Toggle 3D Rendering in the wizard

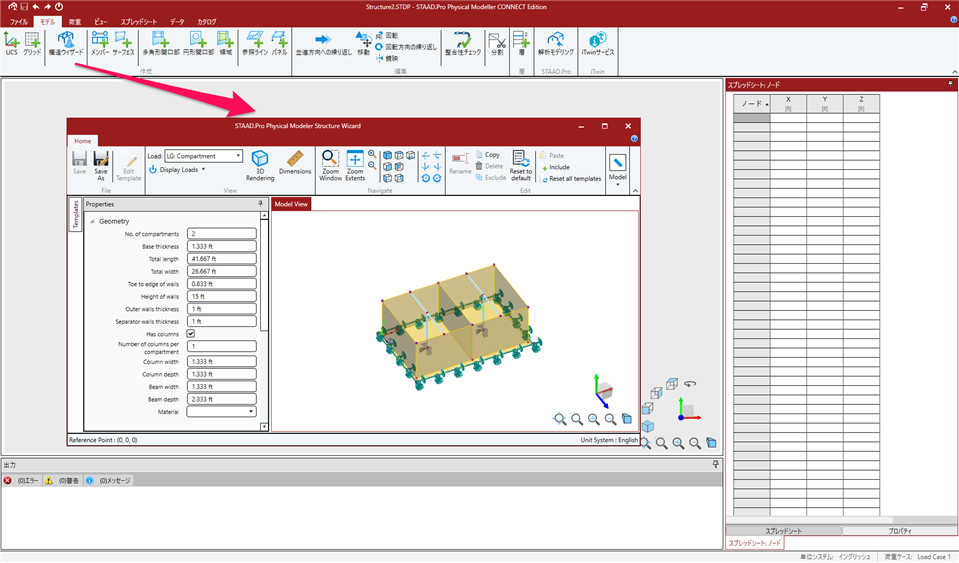260,166
